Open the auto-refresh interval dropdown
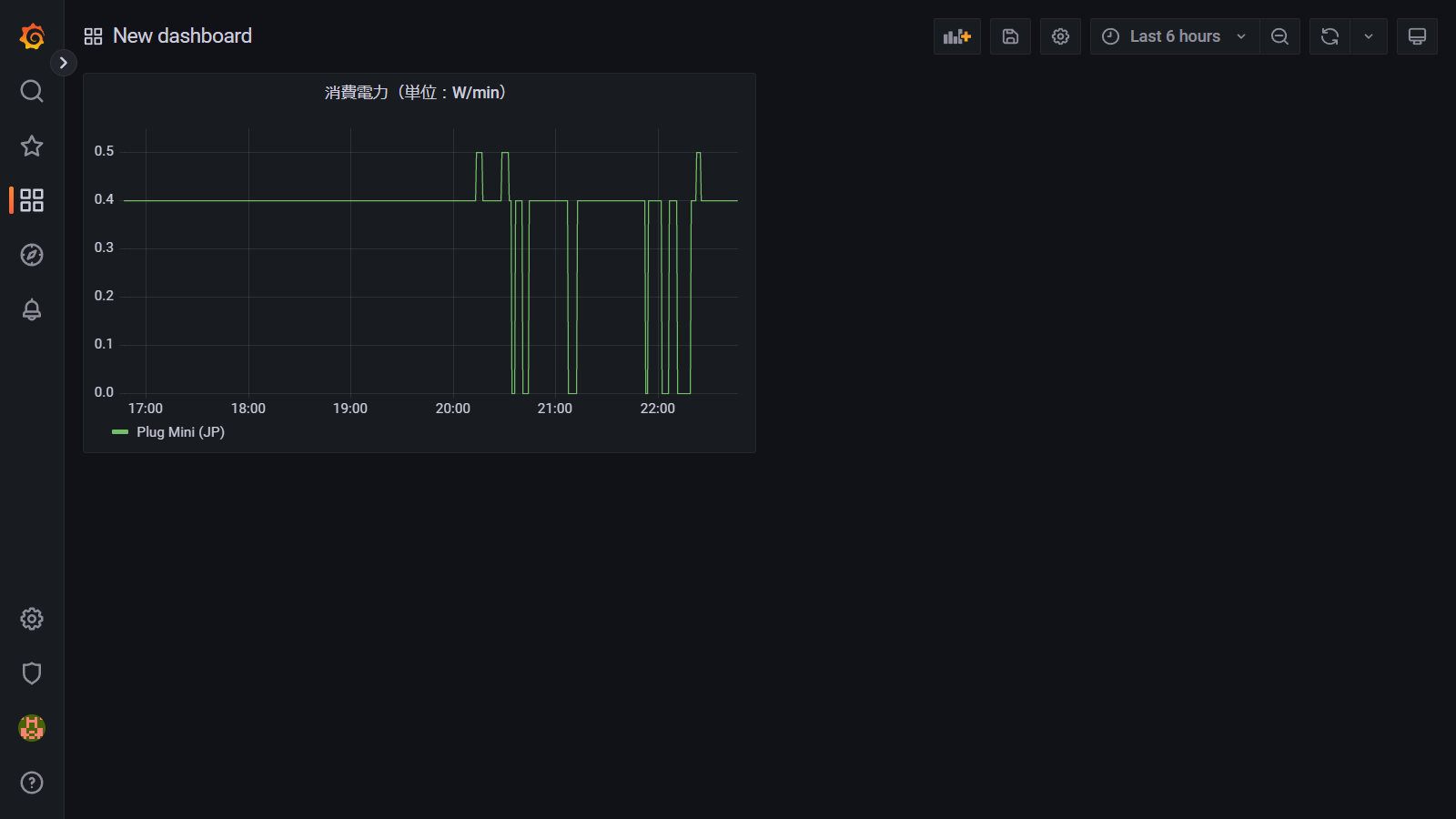 (1368, 36)
